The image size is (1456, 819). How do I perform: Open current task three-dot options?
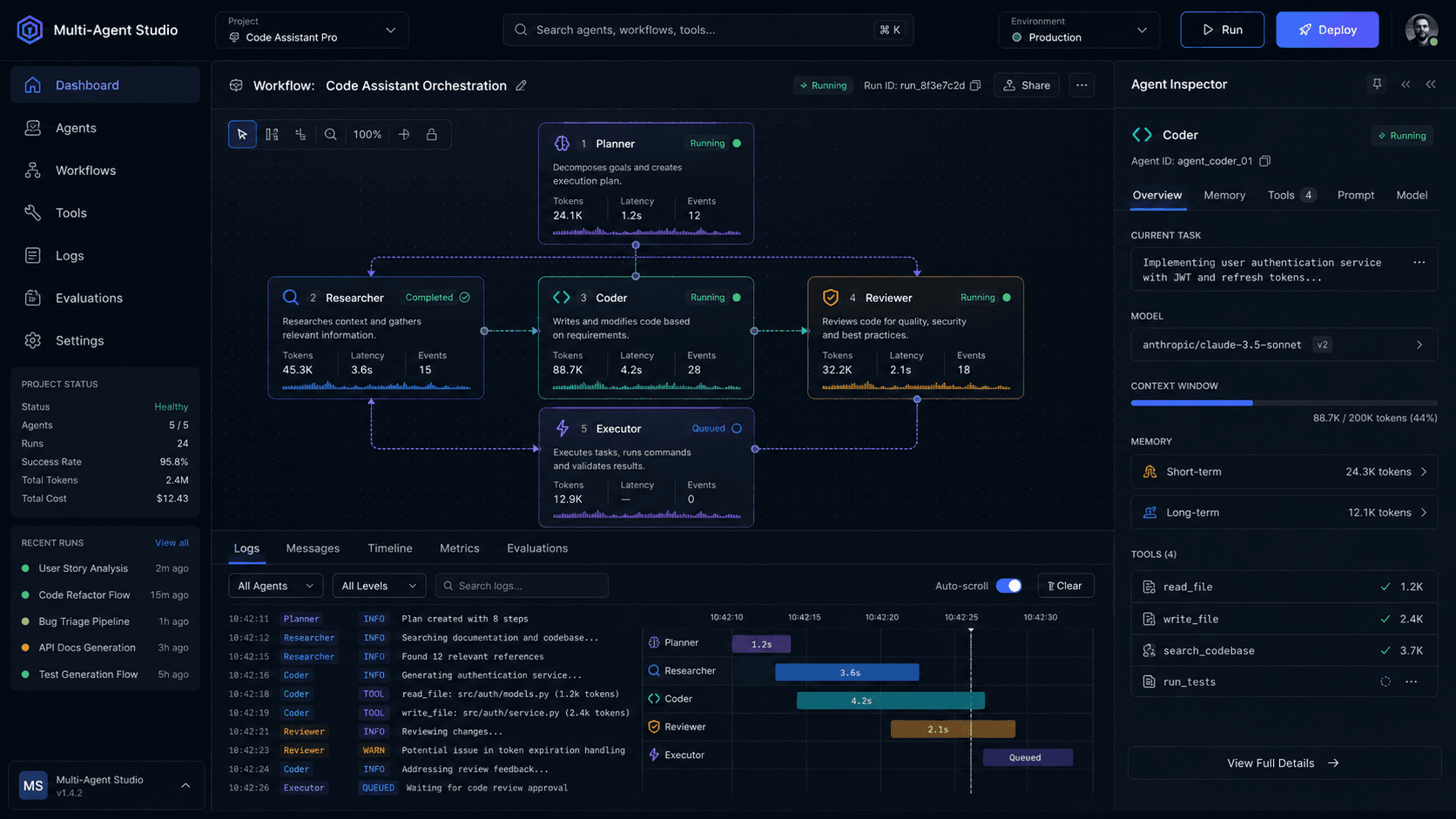(1419, 262)
